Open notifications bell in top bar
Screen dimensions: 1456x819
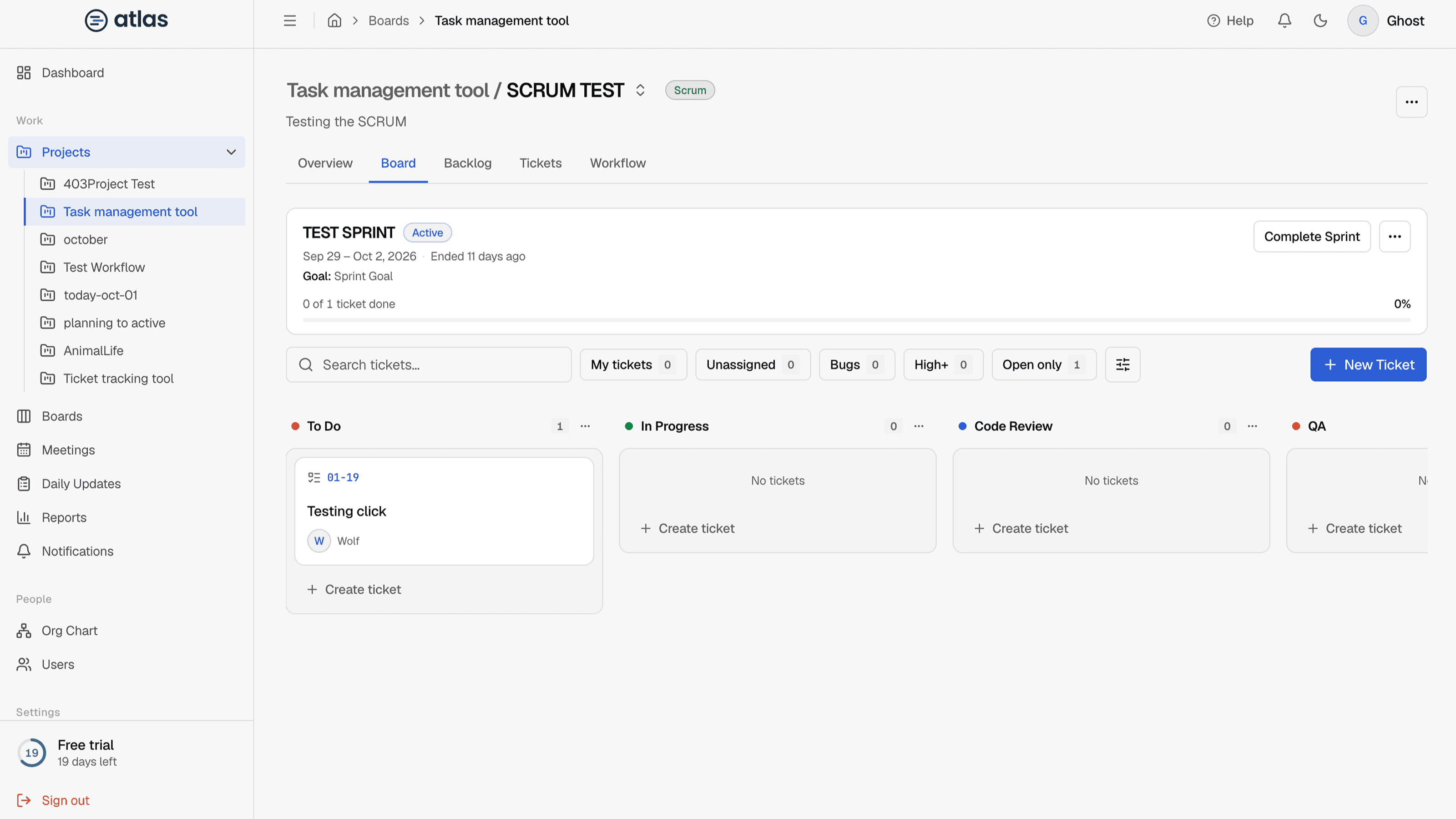click(x=1284, y=21)
